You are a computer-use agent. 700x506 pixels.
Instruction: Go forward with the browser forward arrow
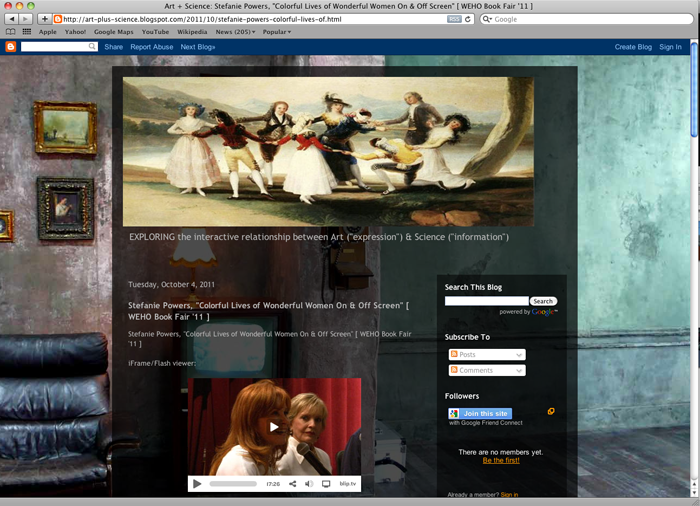pos(25,19)
